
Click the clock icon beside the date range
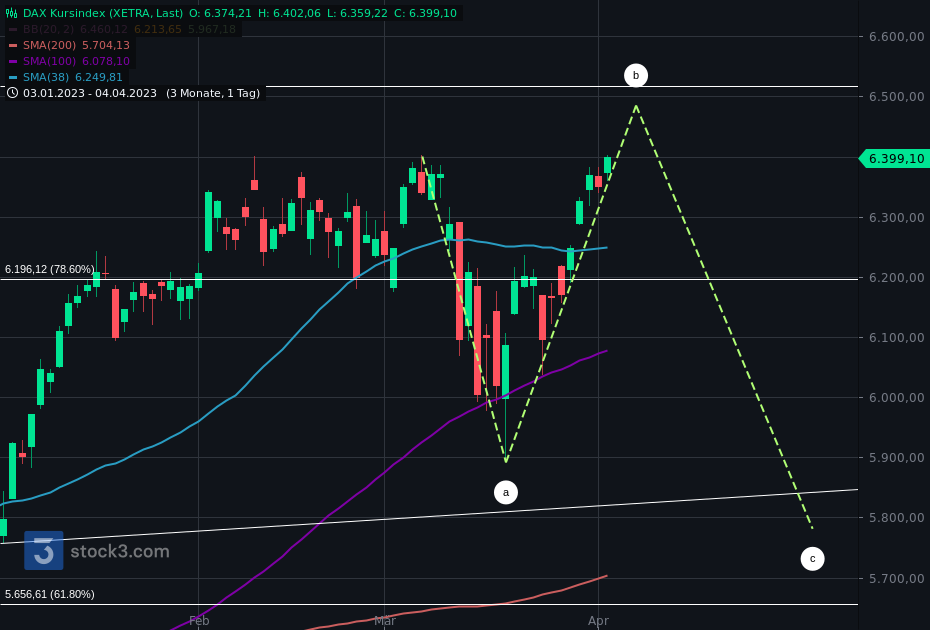[12, 93]
